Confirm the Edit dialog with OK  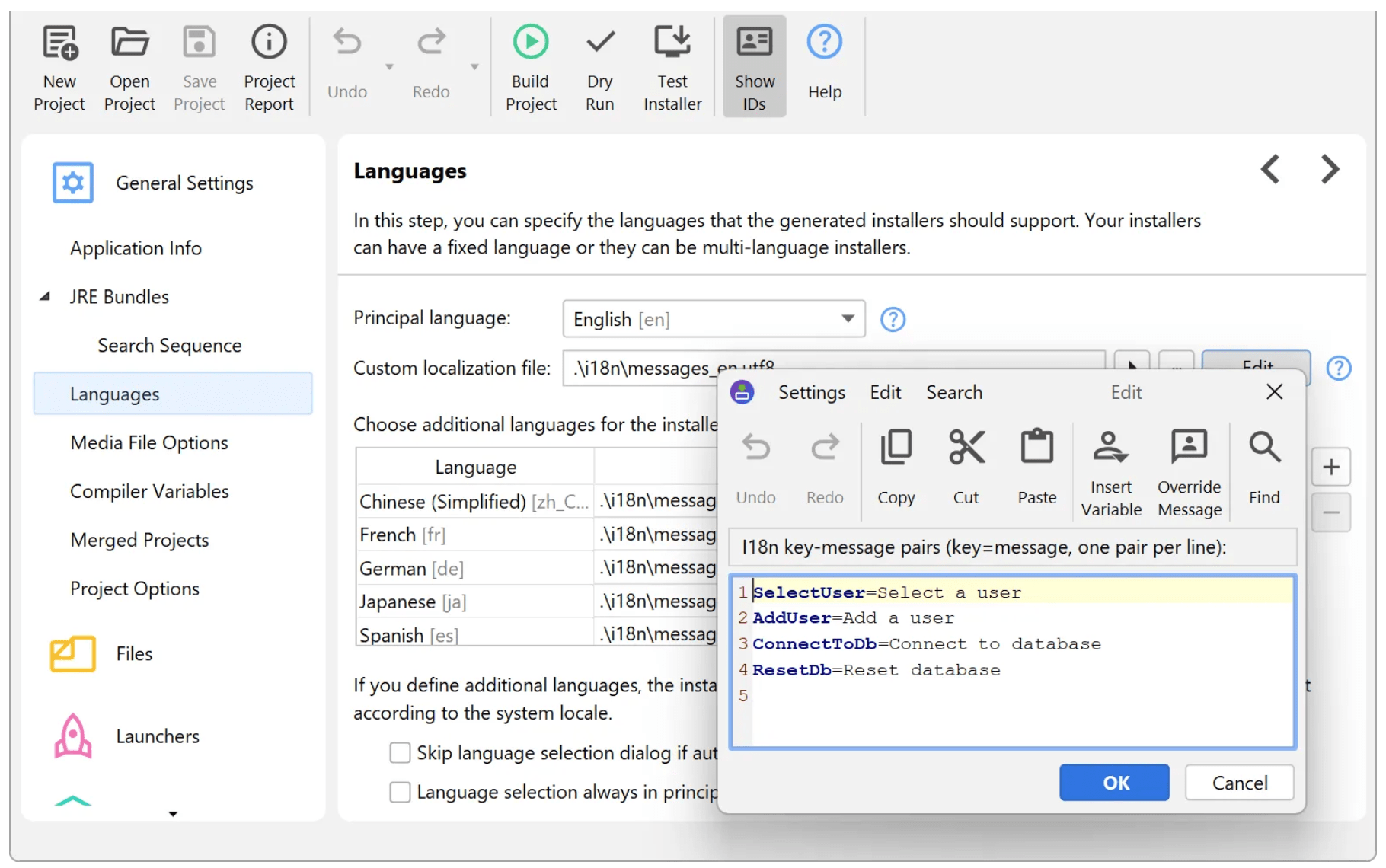click(x=1114, y=783)
